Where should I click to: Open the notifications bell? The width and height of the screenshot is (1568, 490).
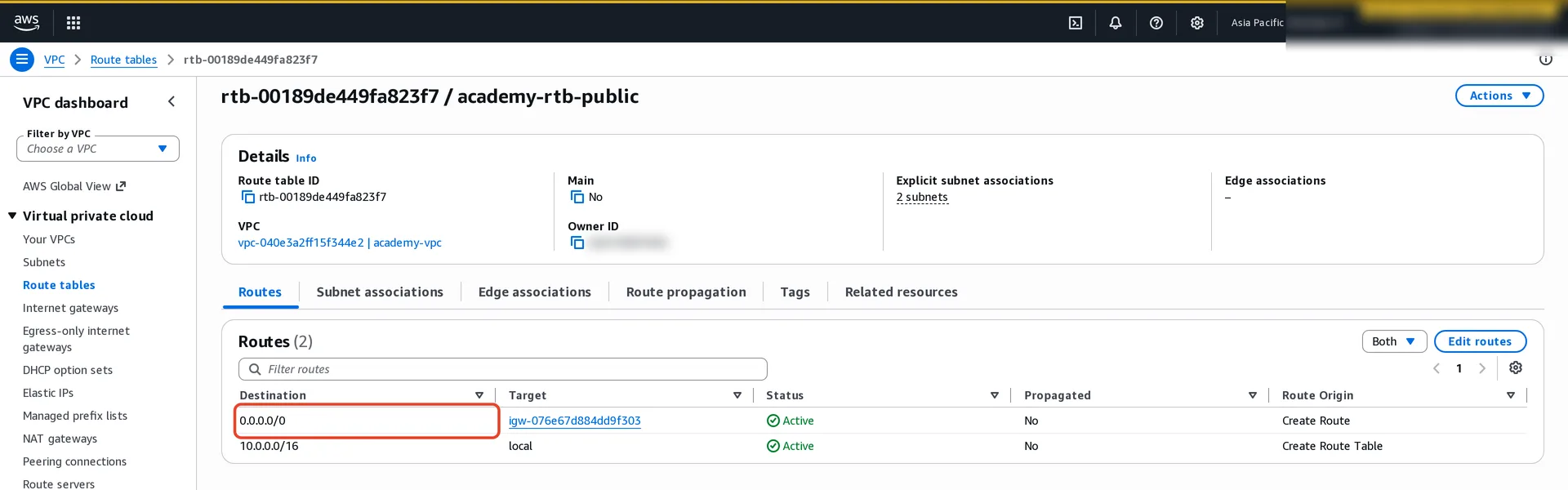pos(1116,23)
